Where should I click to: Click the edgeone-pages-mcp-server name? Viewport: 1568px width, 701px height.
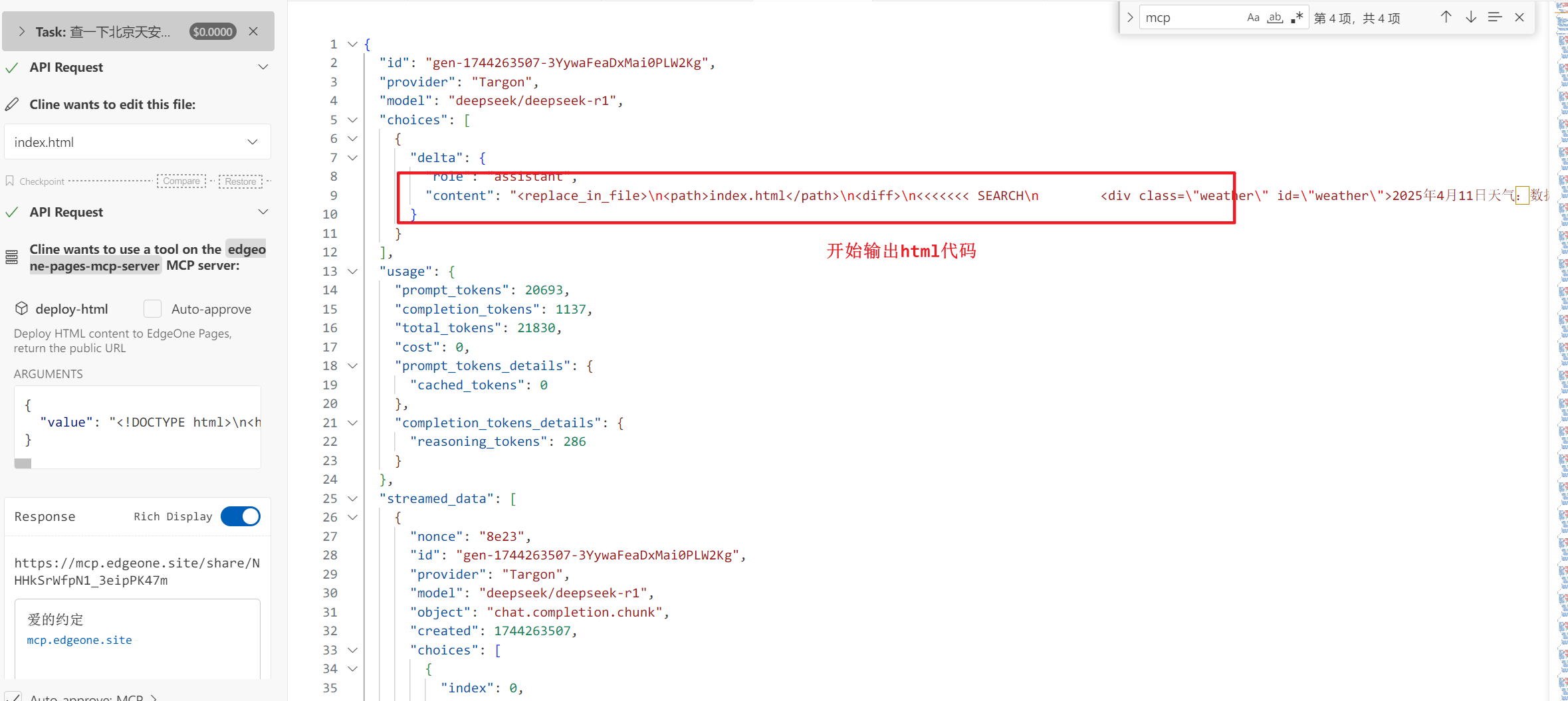148,257
